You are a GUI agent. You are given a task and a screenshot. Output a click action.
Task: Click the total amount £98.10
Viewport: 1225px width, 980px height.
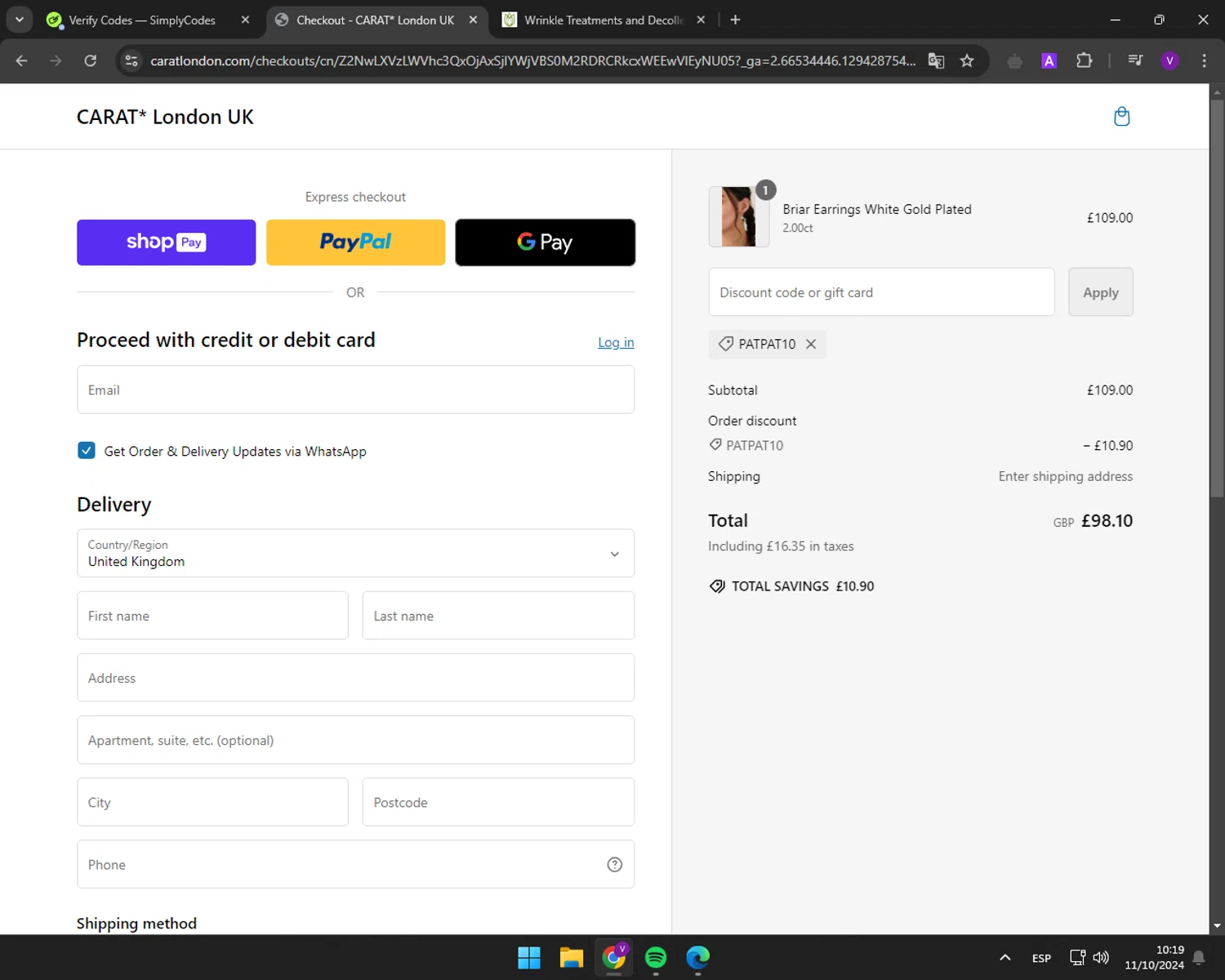click(x=1107, y=521)
